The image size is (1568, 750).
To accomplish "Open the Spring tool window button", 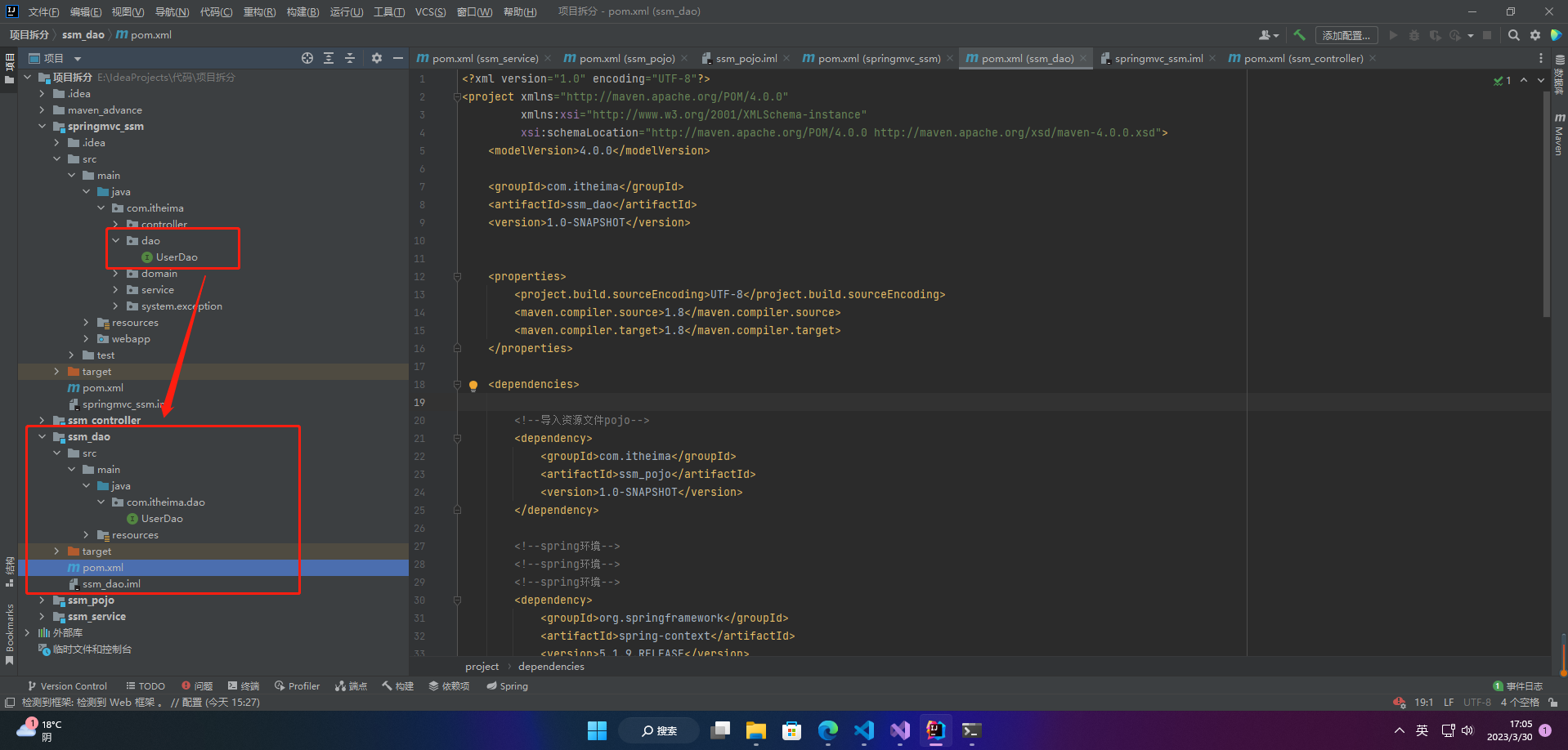I will [507, 686].
